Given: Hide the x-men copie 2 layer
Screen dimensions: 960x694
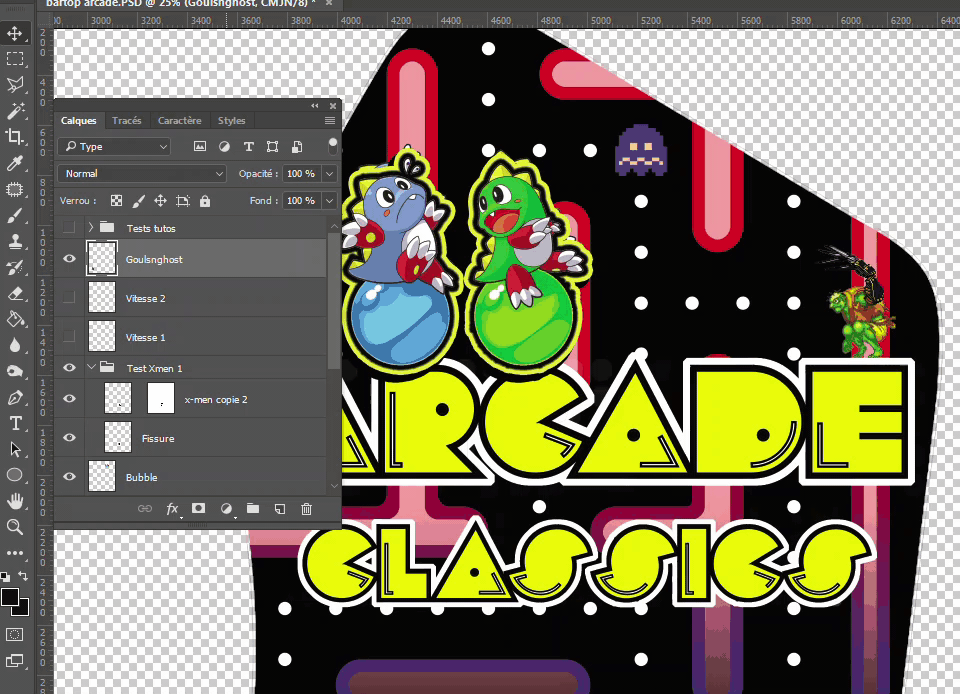Looking at the screenshot, I should [x=69, y=399].
